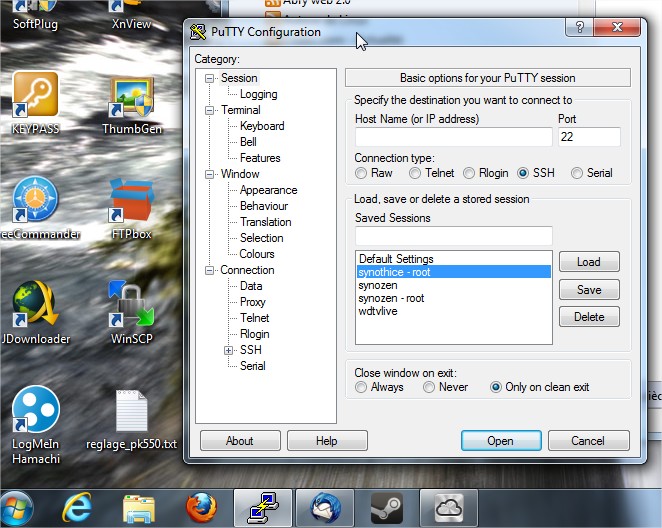Open reglage_pk550.txt file on desktop
This screenshot has height=528, width=662.
tap(131, 412)
